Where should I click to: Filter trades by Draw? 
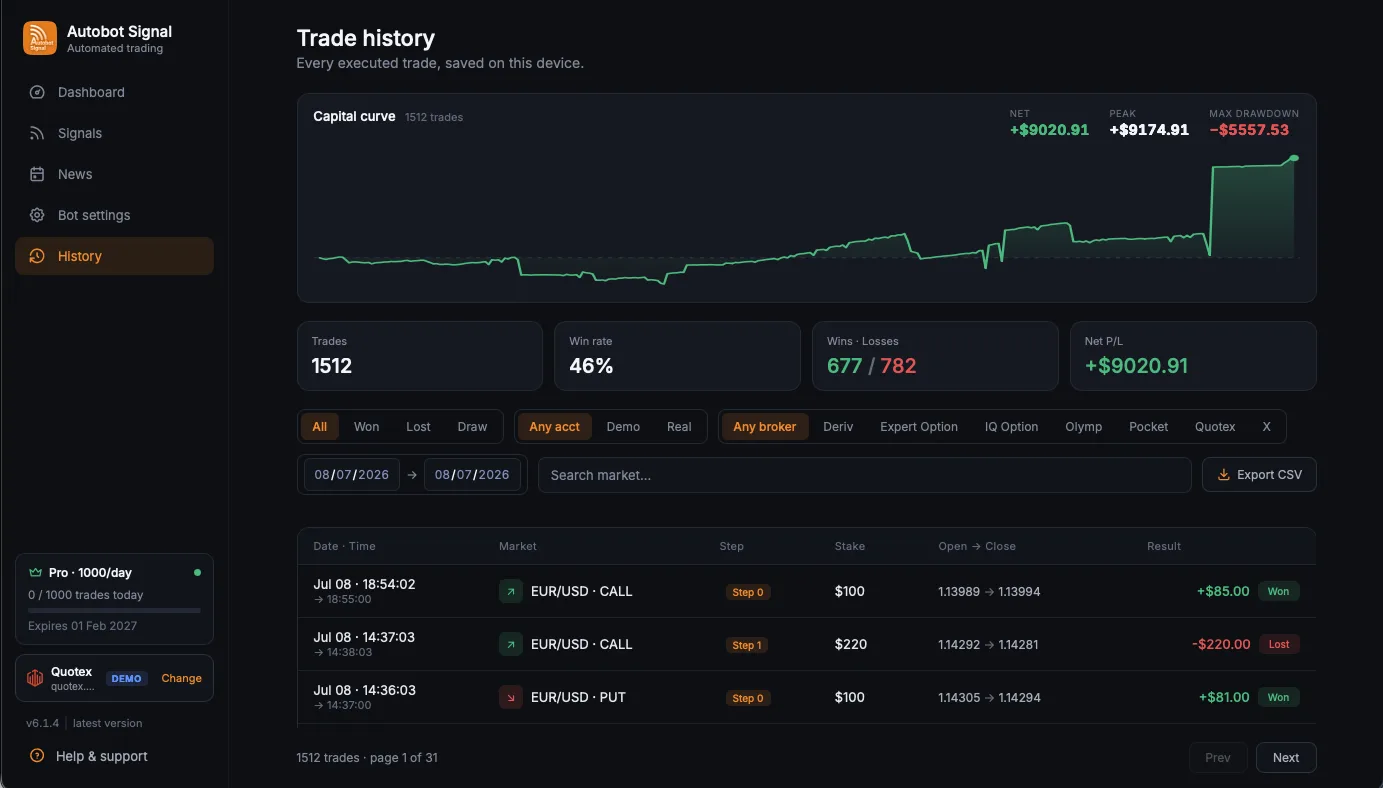[472, 426]
